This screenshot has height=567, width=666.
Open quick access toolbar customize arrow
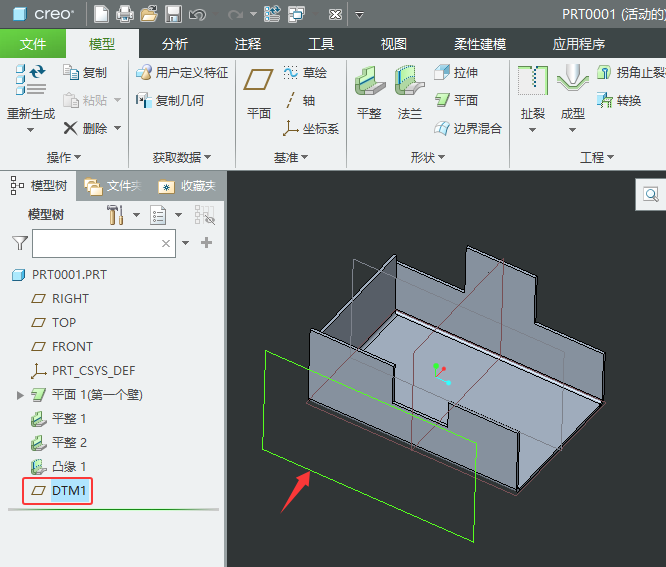point(359,15)
